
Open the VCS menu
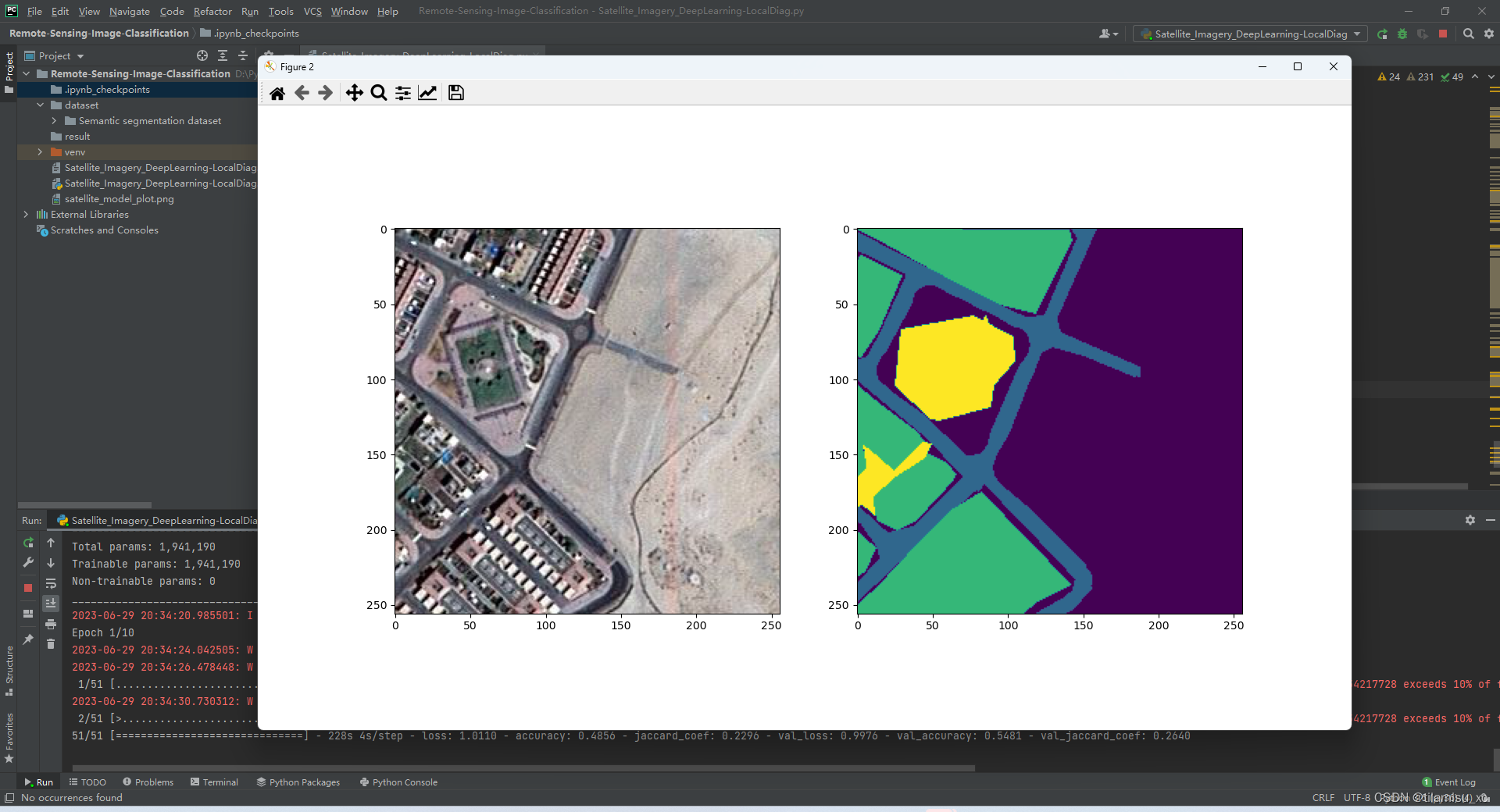point(312,11)
